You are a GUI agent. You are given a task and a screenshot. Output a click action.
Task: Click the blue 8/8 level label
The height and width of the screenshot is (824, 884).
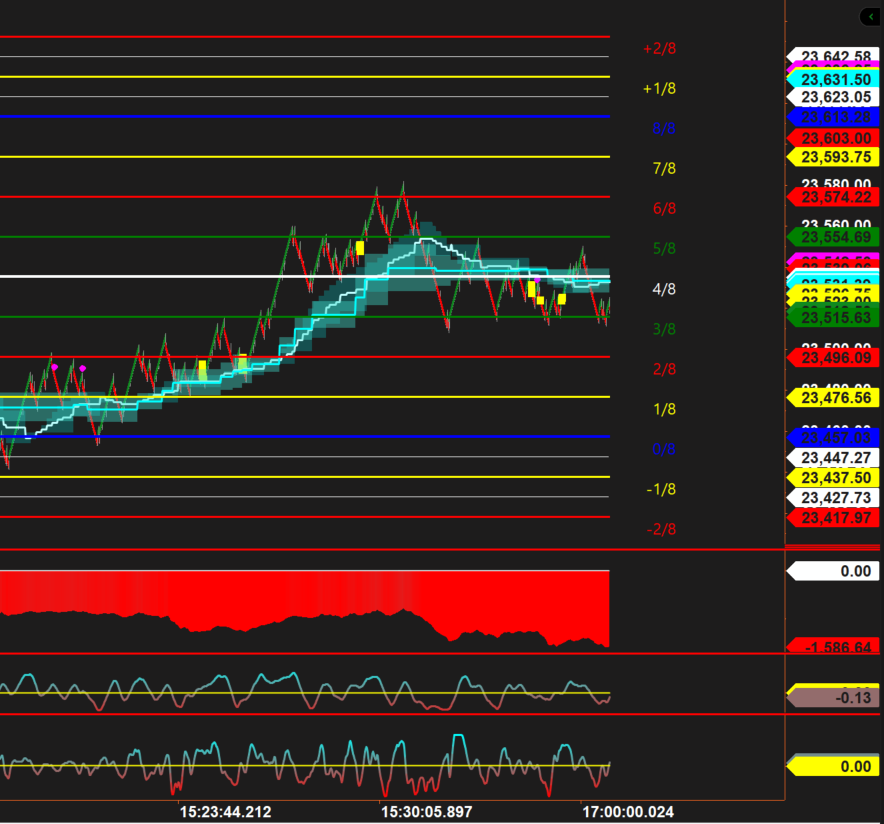[x=664, y=129]
